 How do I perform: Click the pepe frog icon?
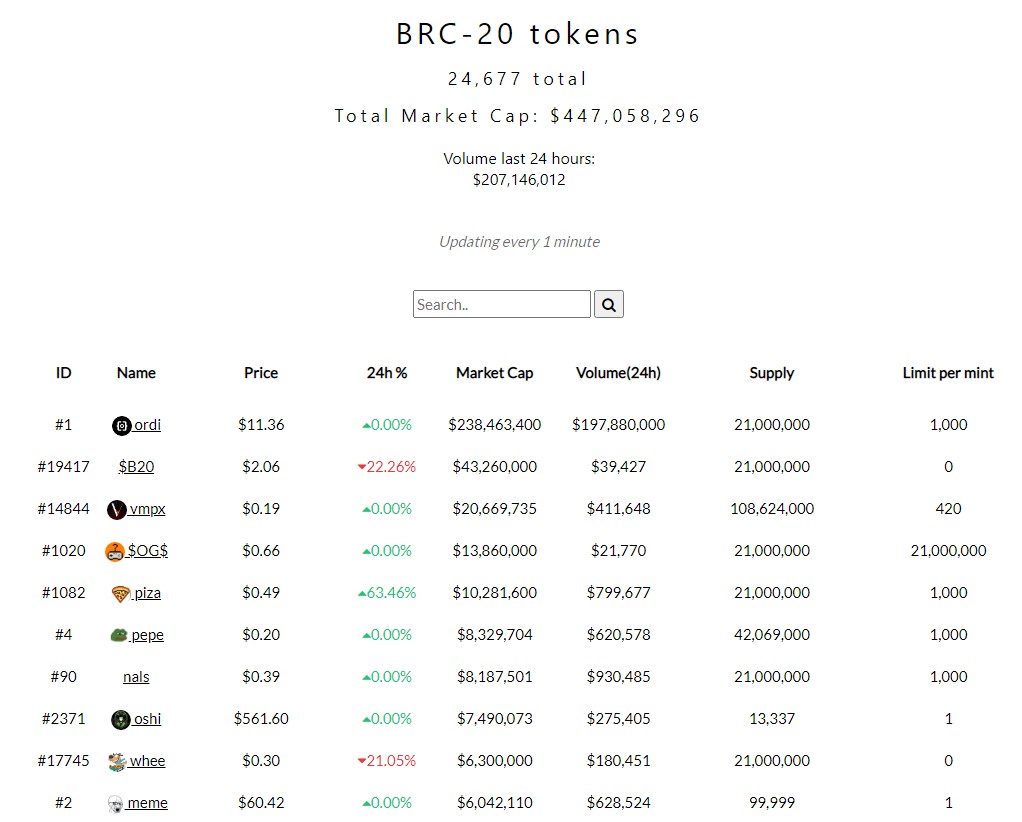point(119,636)
